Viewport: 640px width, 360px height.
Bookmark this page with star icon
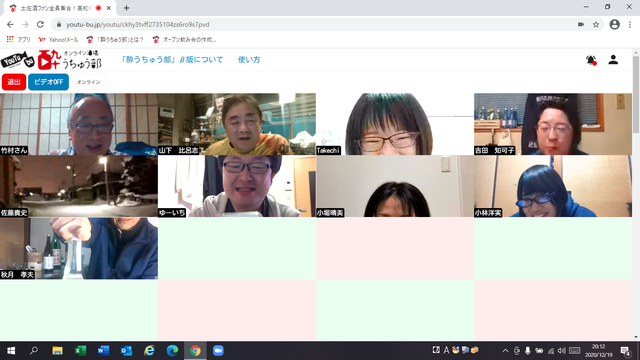pos(596,24)
